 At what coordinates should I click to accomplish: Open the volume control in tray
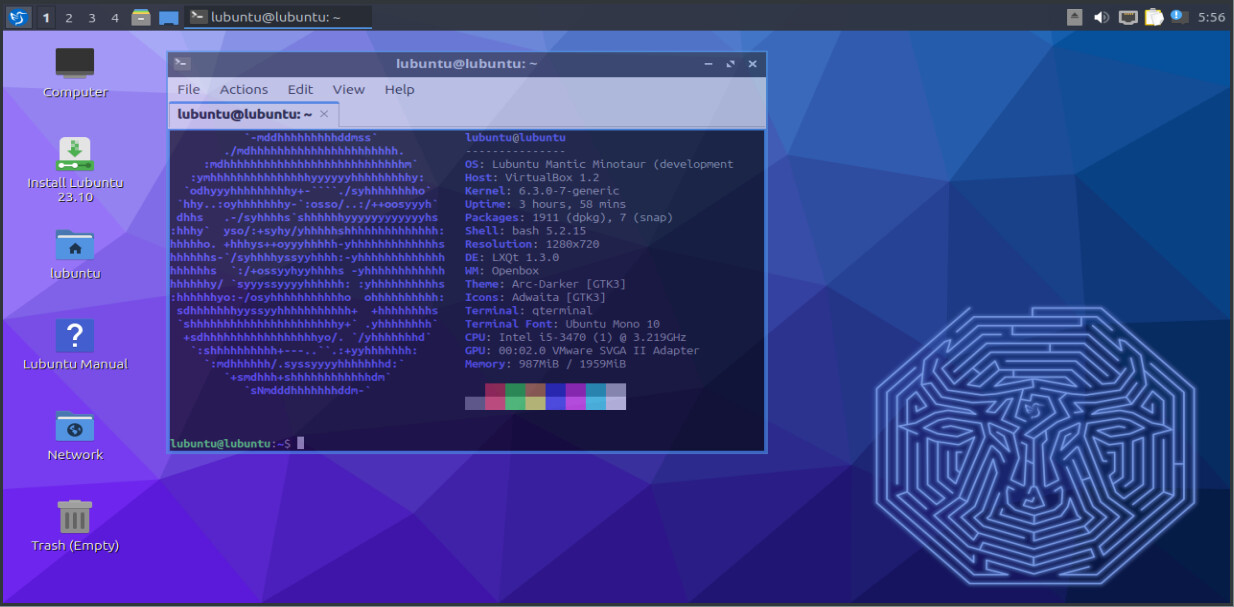(1101, 17)
